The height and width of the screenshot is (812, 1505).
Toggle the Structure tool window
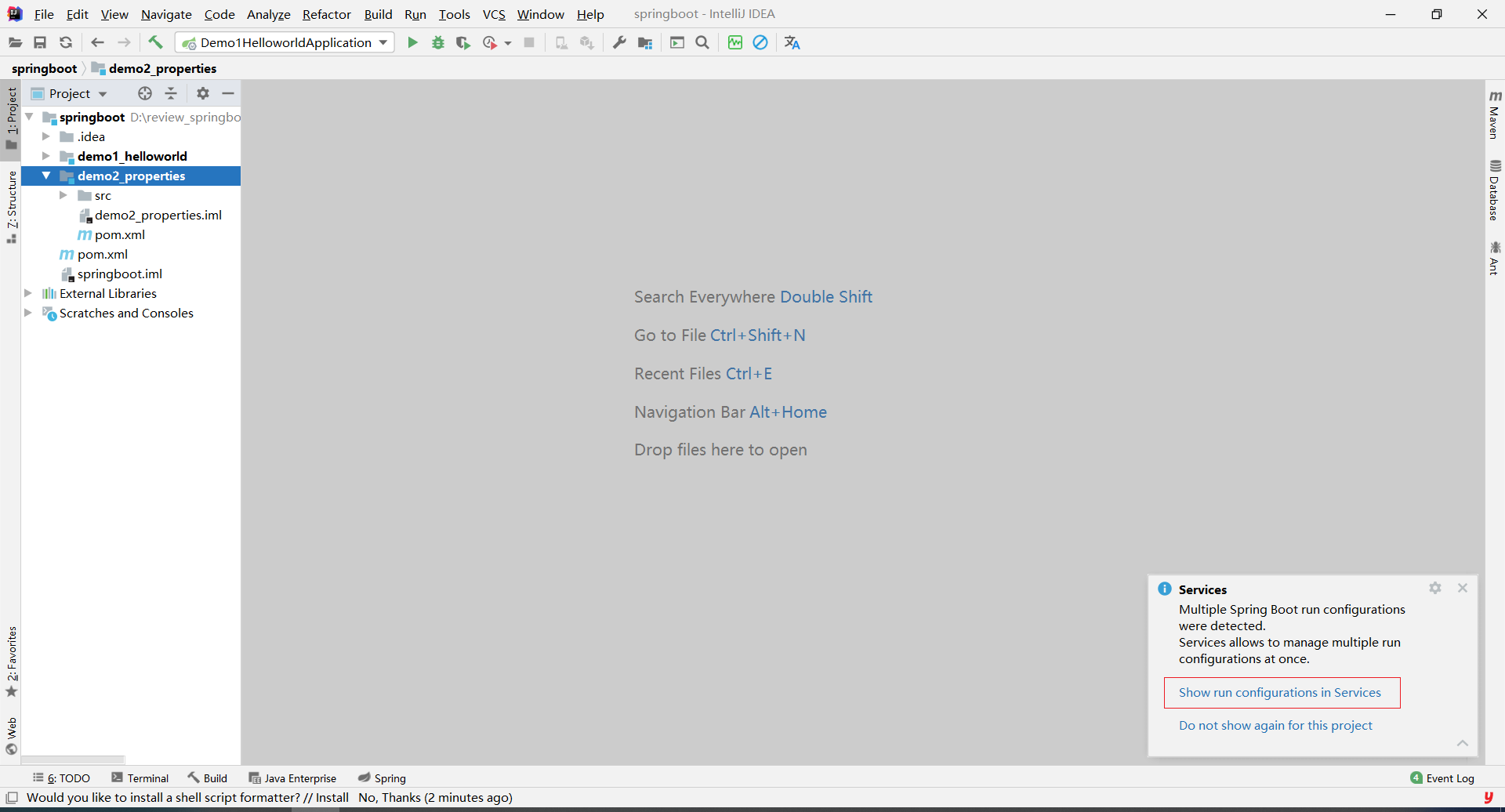[12, 205]
